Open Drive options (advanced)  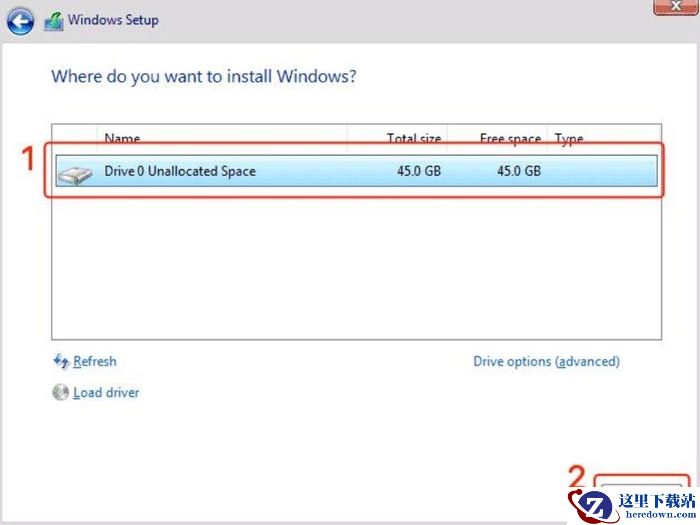tap(546, 361)
